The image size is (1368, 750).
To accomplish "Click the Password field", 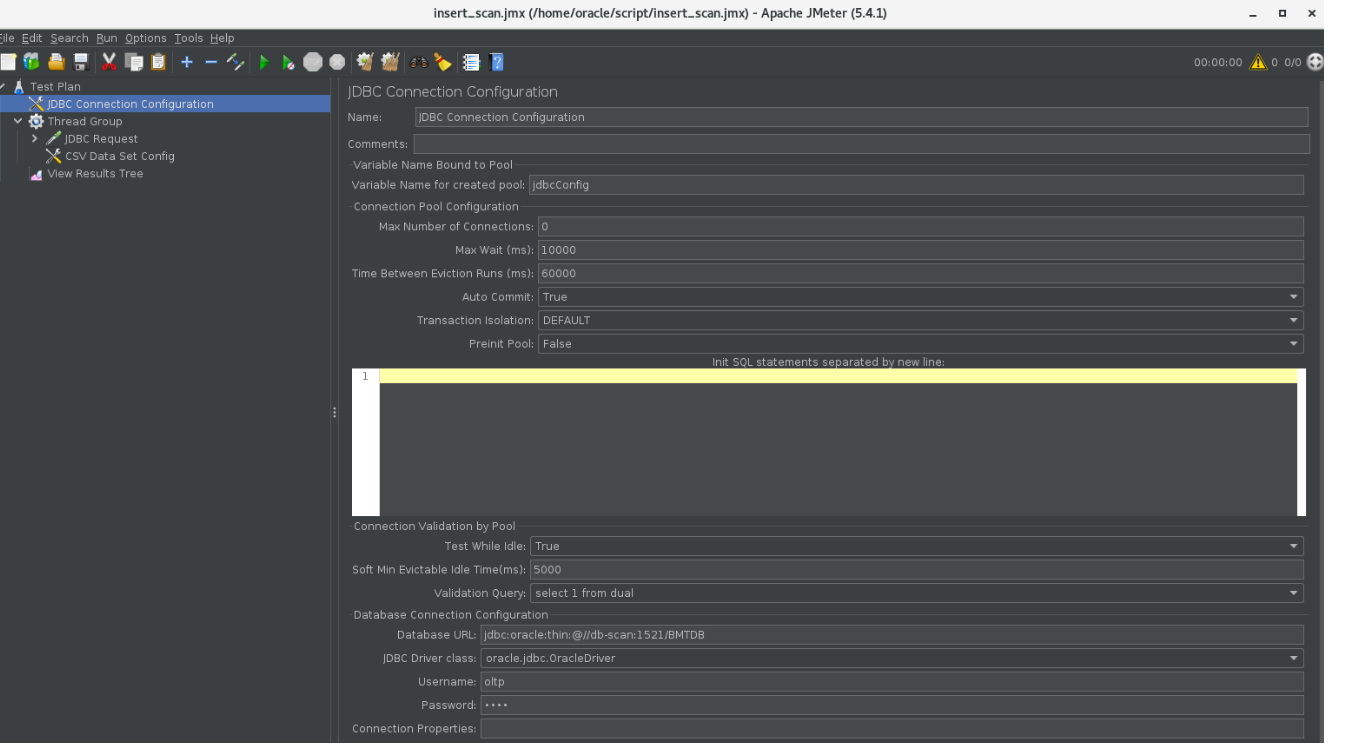I will pos(892,705).
